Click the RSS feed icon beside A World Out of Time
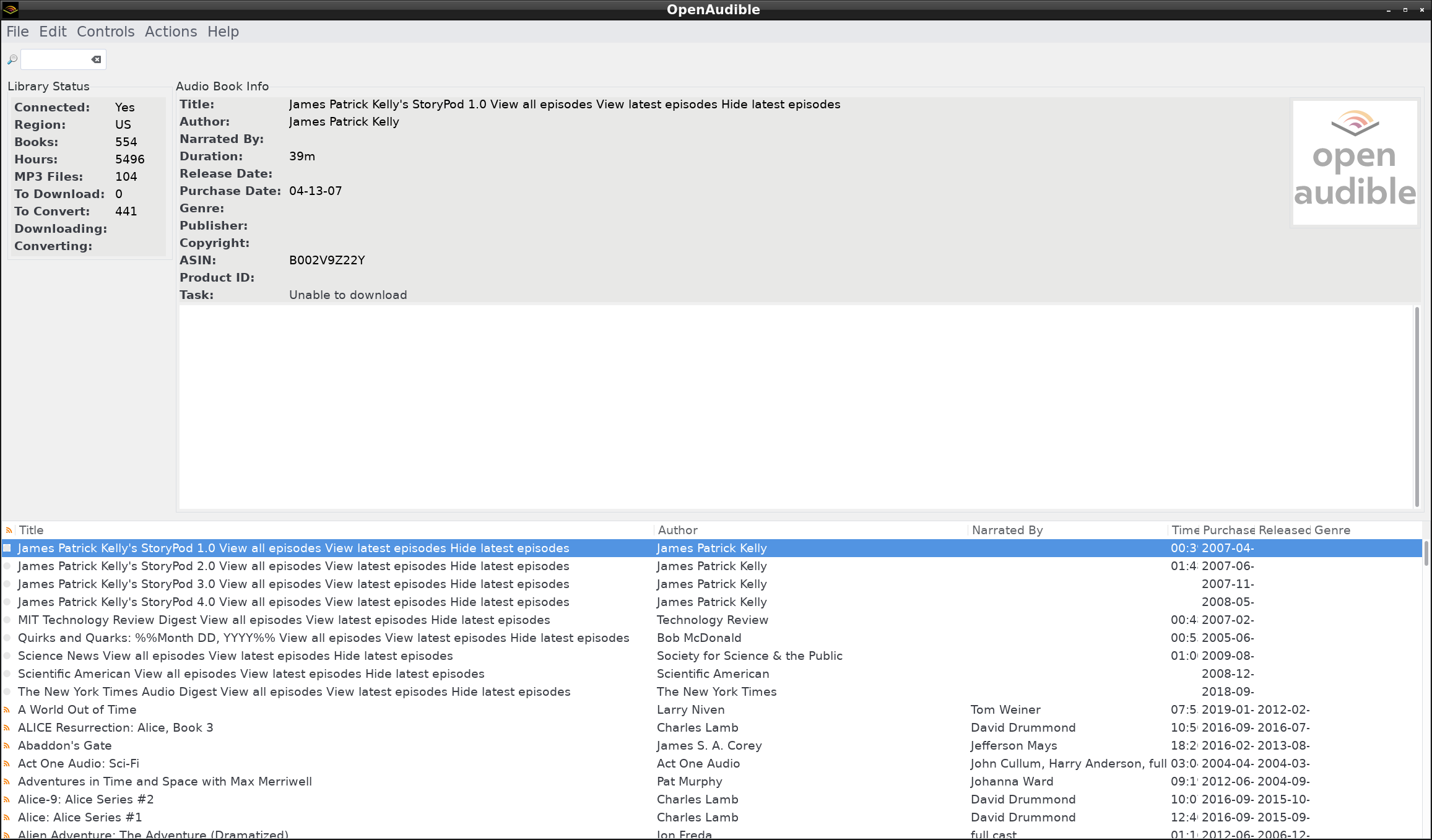Image resolution: width=1432 pixels, height=840 pixels. pos(7,709)
